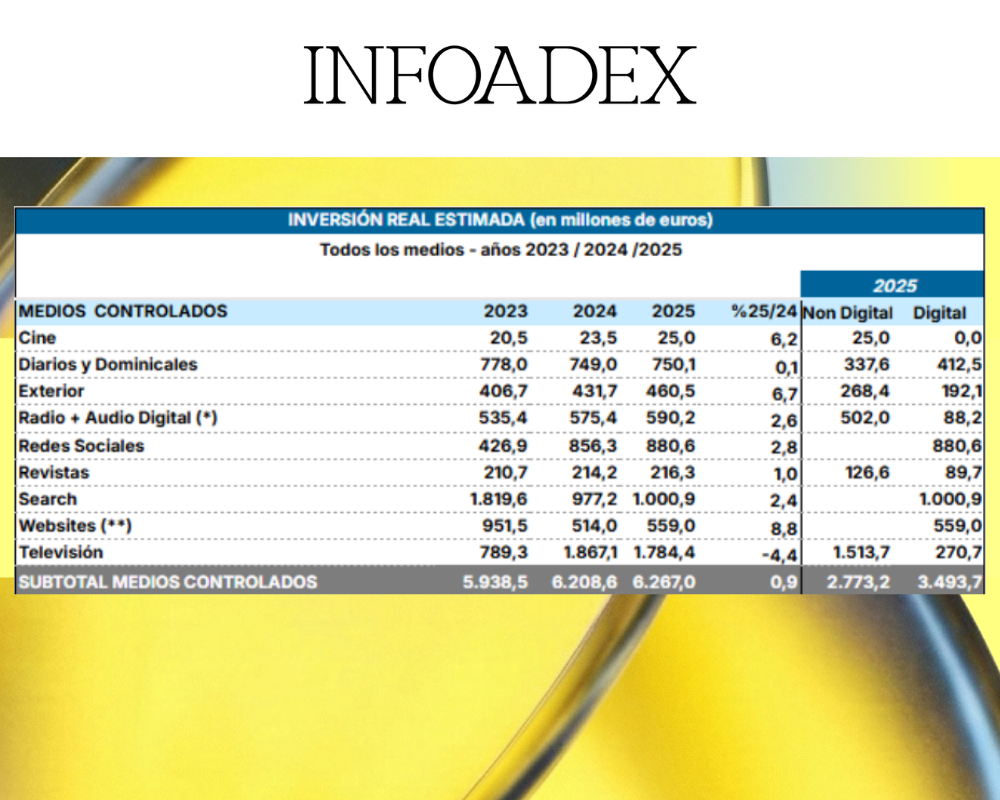Select Search 2024 value 977,2
Image resolution: width=1000 pixels, height=800 pixels.
click(x=594, y=499)
